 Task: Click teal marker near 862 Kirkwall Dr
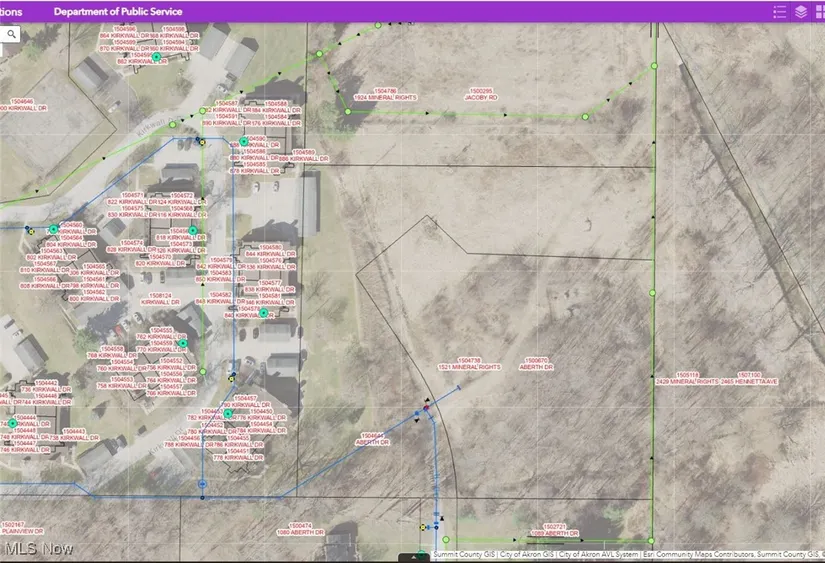click(157, 58)
